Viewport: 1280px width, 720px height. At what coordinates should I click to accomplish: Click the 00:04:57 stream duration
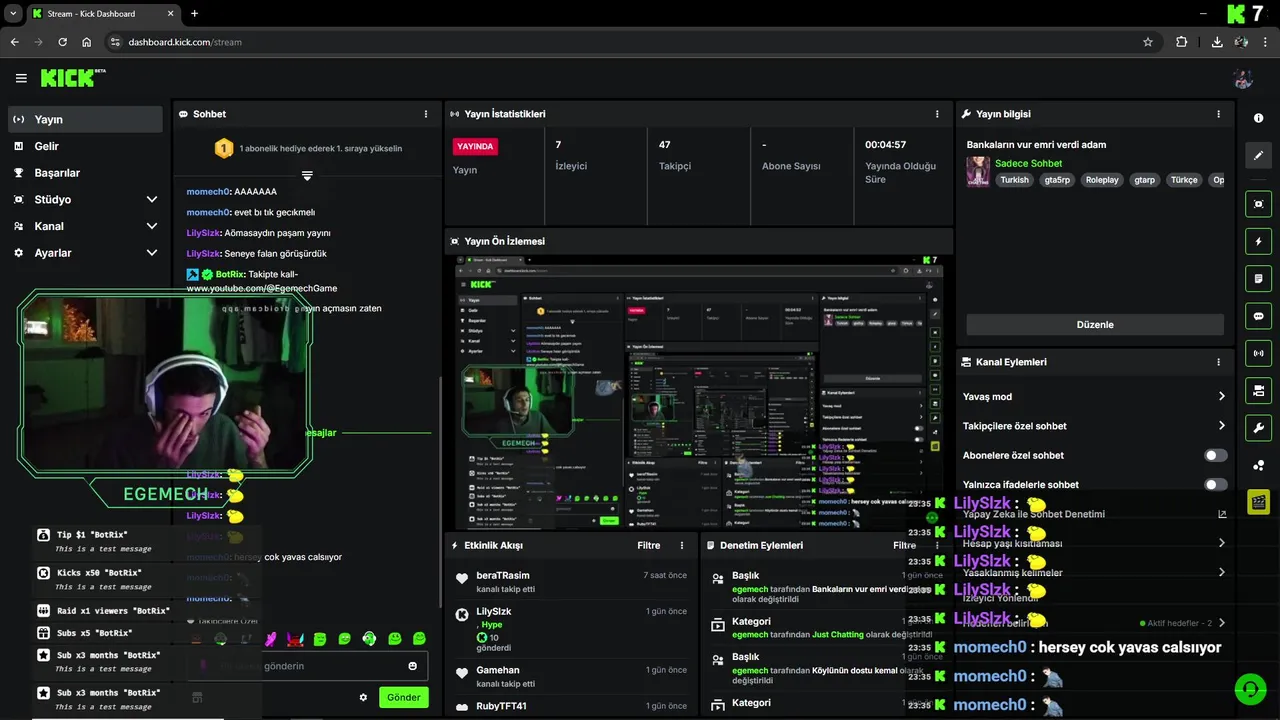[x=885, y=144]
